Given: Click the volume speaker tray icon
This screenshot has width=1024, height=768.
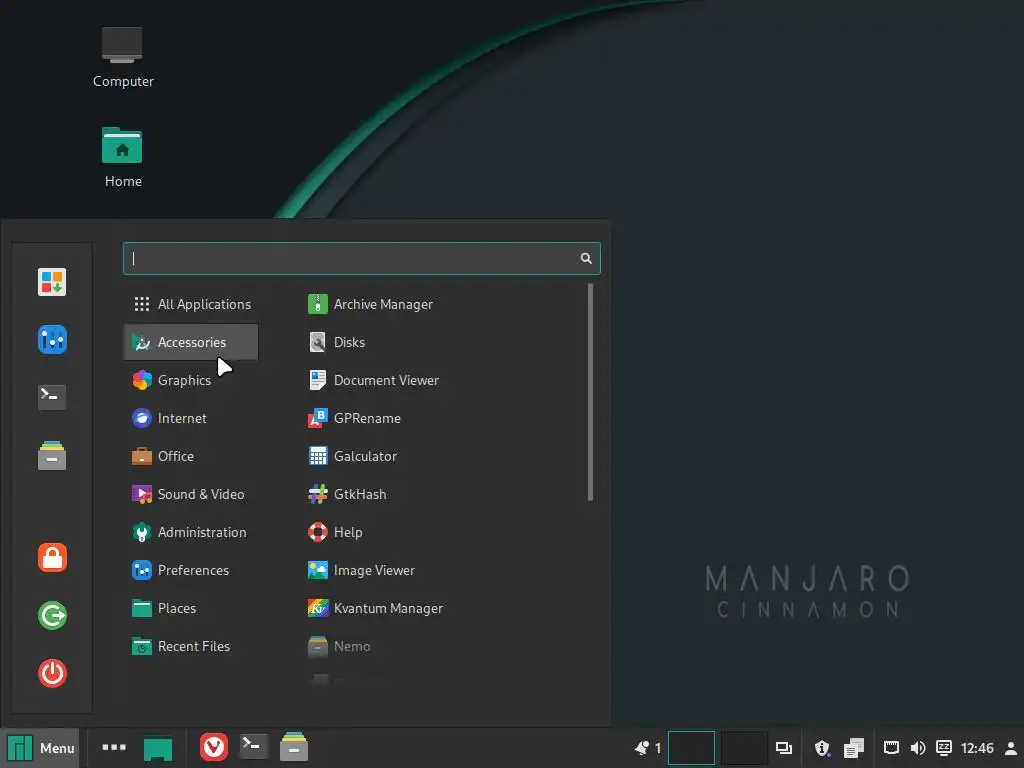Looking at the screenshot, I should (x=918, y=748).
